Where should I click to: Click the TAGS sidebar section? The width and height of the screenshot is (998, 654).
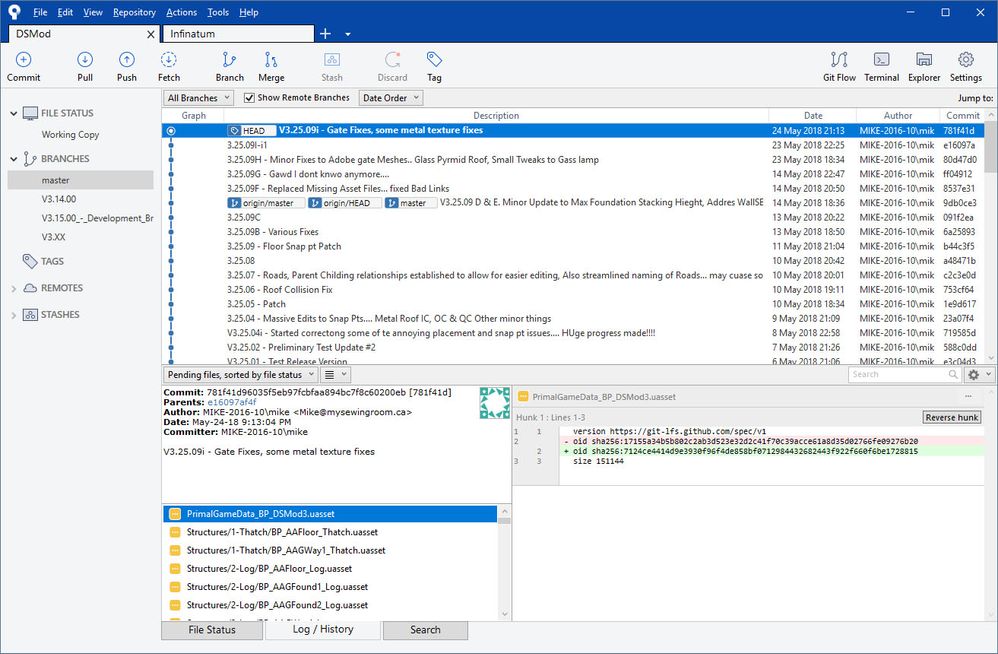click(x=52, y=261)
